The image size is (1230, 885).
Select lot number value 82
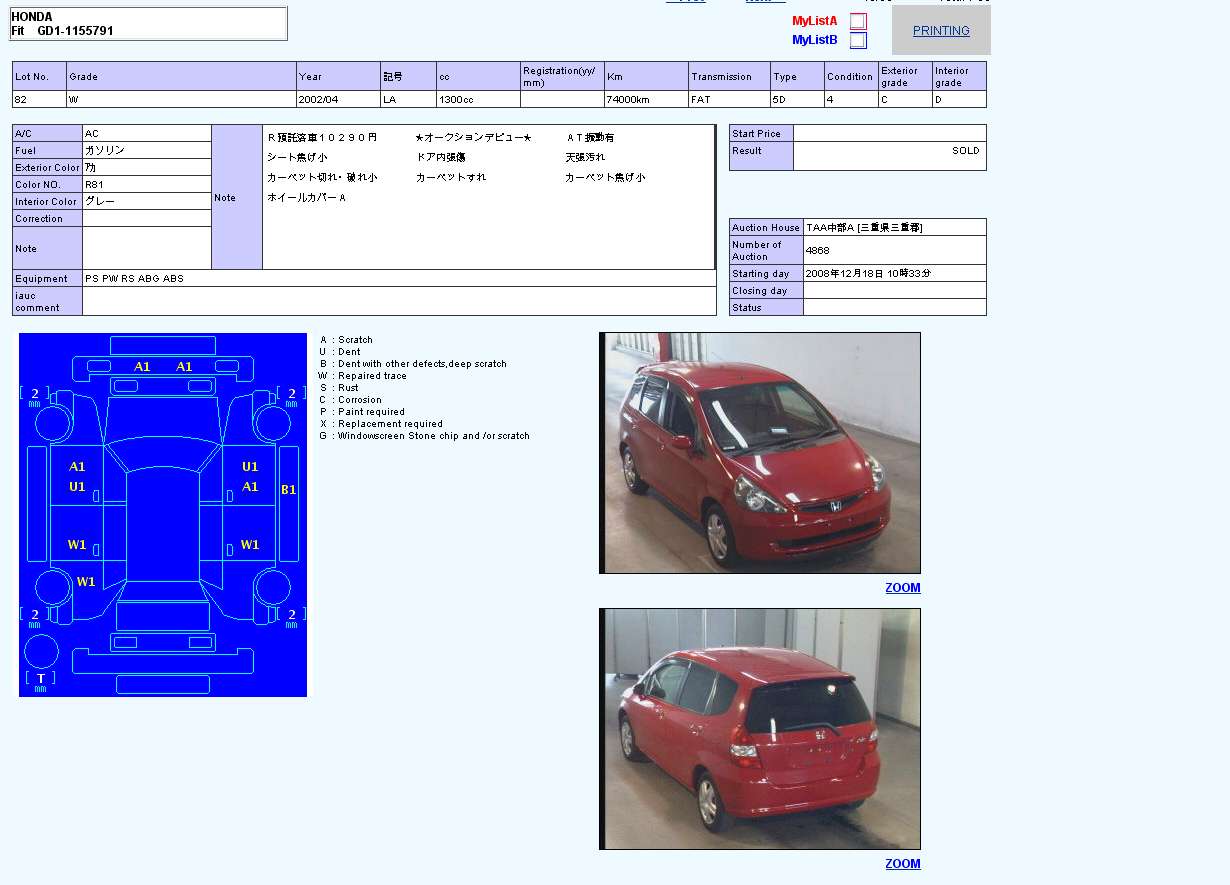coord(20,100)
